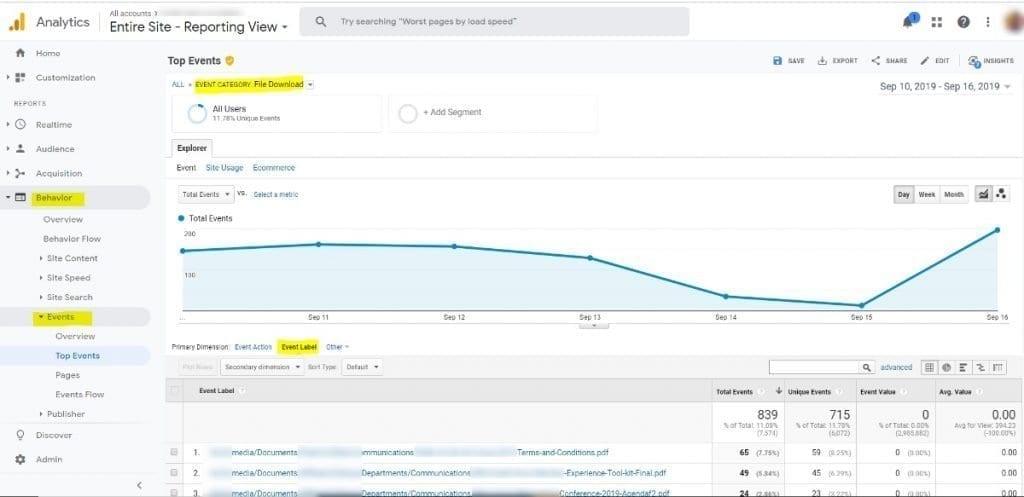Open the Sort Type Default dropdown
The height and width of the screenshot is (497, 1024).
pos(362,367)
